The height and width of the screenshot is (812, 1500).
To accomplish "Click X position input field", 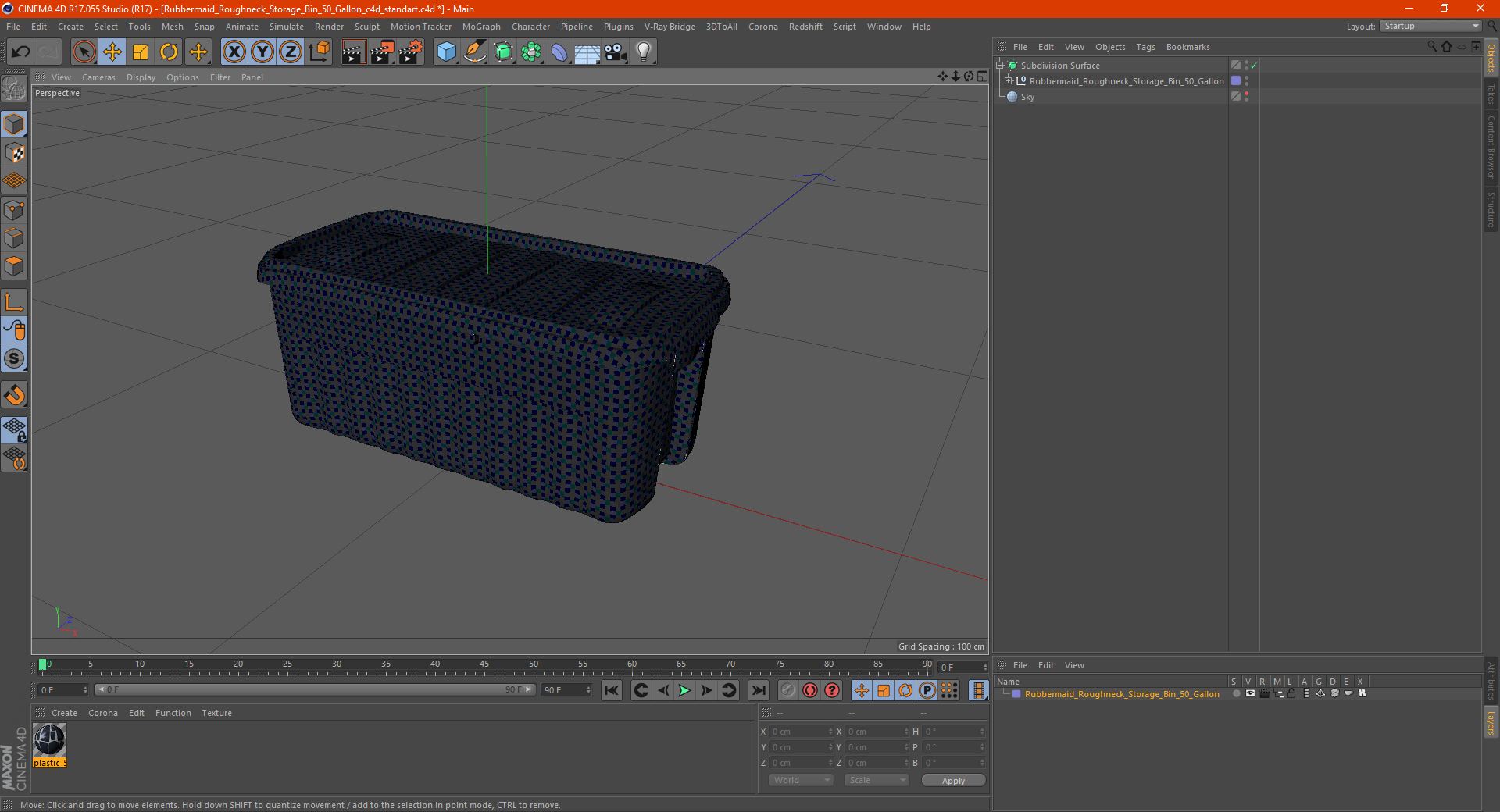I will [x=801, y=732].
